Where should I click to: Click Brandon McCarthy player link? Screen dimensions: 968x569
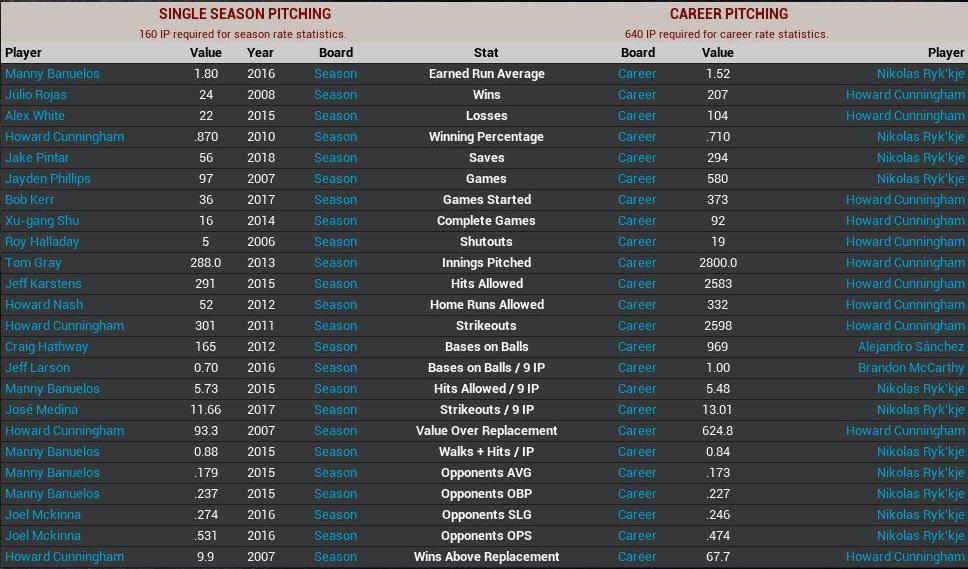tap(911, 368)
